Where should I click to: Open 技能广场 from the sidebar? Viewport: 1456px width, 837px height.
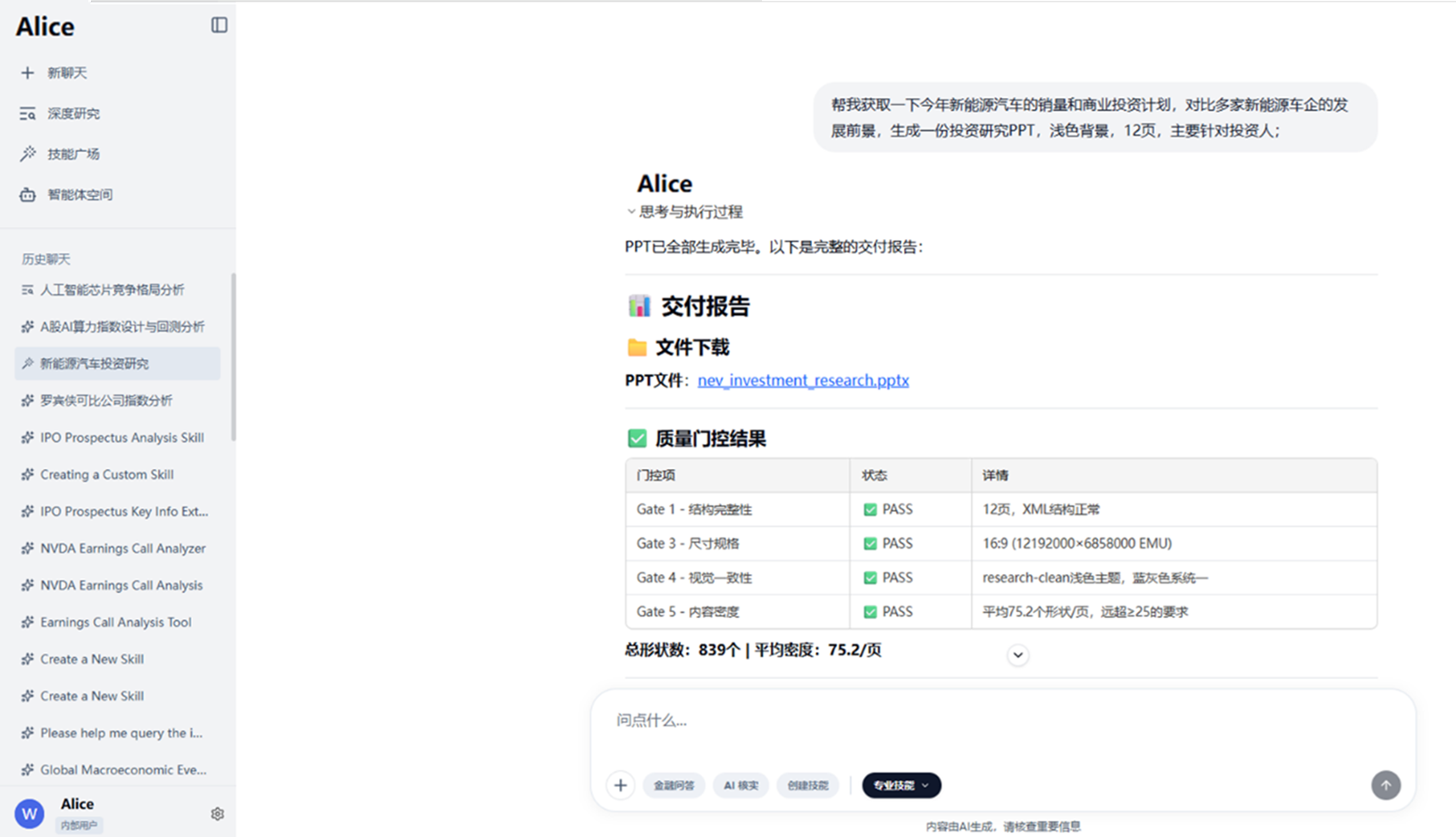coord(72,154)
